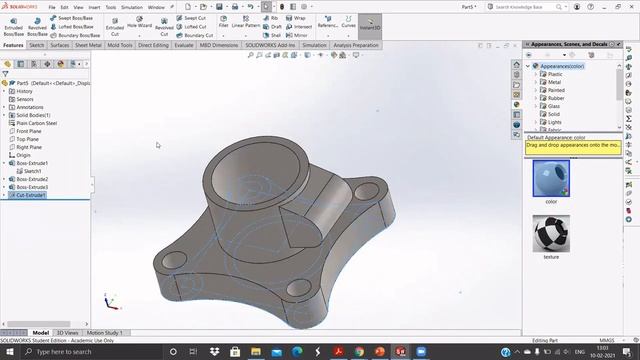Select the Extruded Boss/Base tool

13,27
